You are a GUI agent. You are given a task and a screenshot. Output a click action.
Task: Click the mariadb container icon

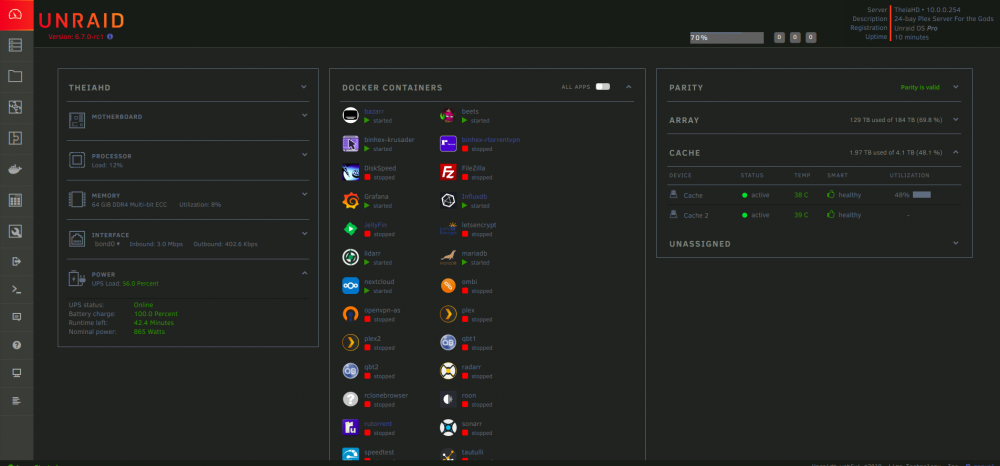pos(448,257)
